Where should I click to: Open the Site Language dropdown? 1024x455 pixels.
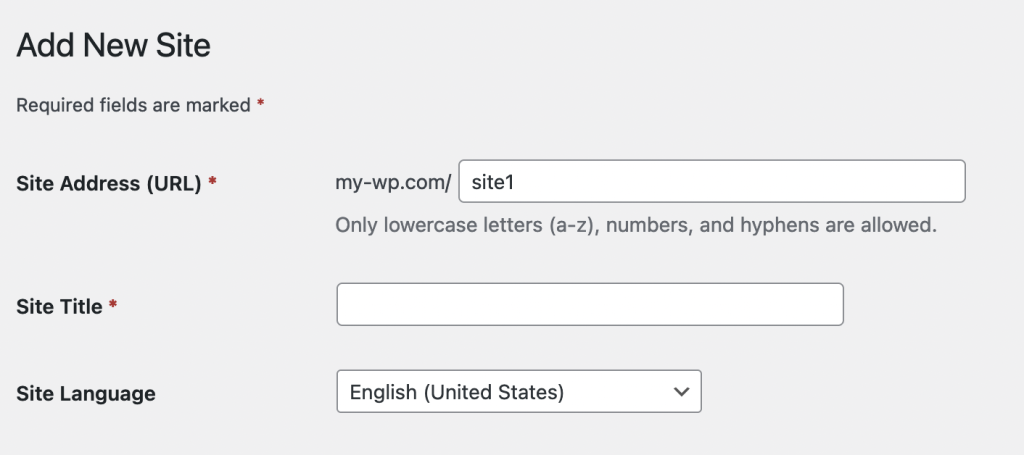tap(518, 392)
